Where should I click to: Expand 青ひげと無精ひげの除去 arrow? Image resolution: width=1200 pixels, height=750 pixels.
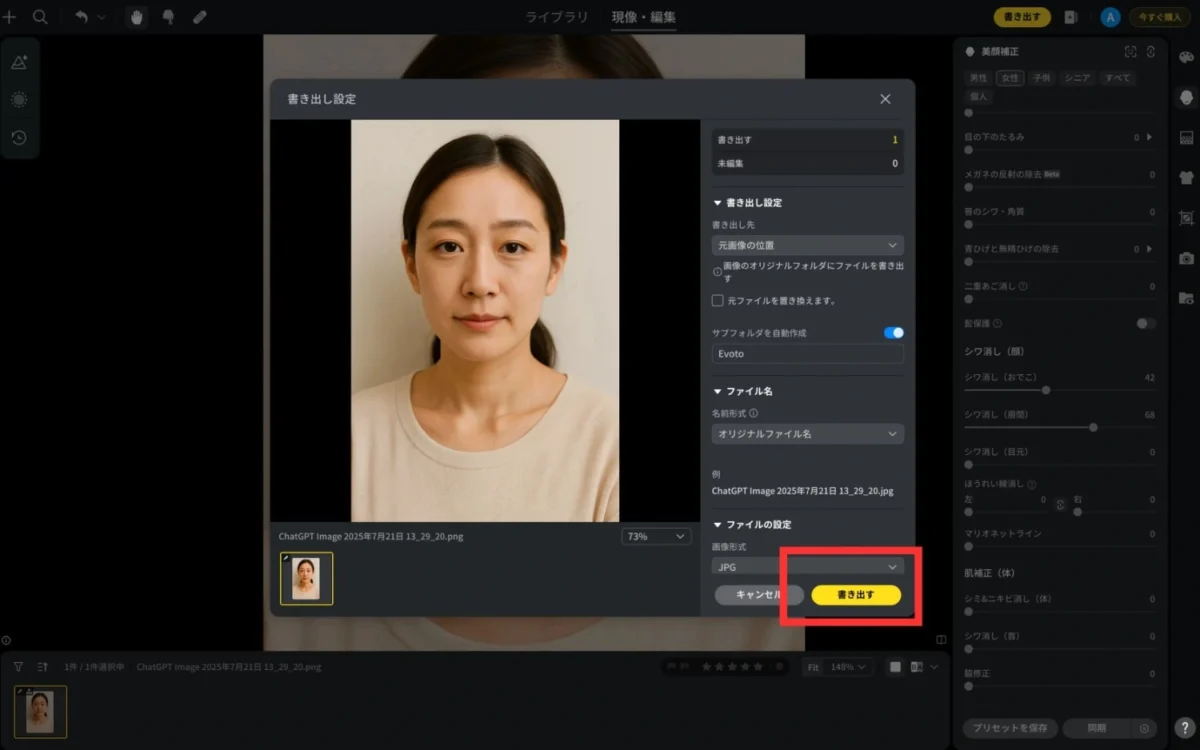pyautogui.click(x=1148, y=249)
